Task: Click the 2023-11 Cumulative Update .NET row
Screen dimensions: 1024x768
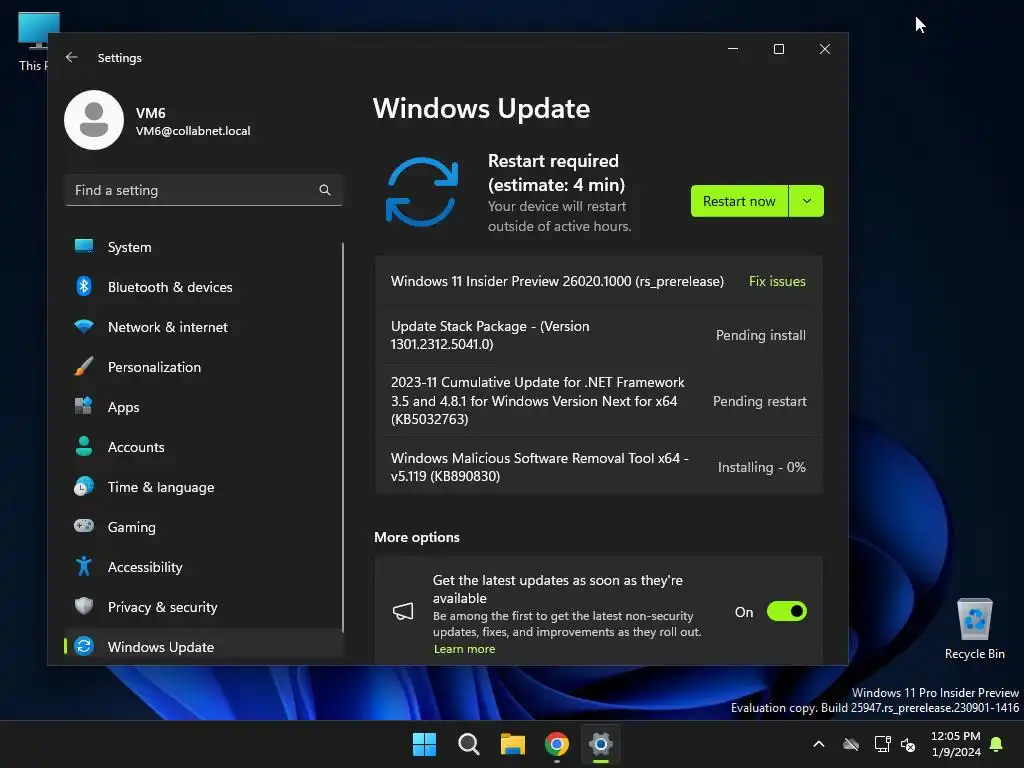Action: [598, 400]
